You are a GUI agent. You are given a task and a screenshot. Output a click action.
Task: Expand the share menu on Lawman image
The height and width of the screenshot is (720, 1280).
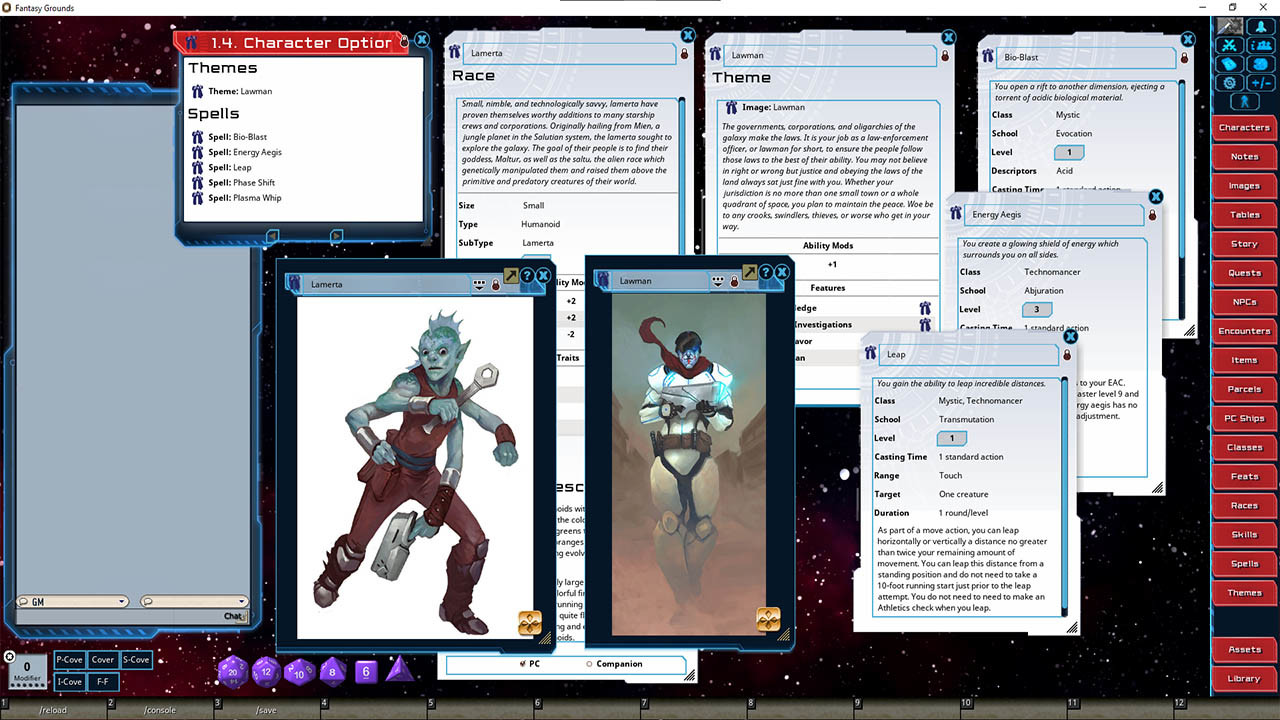click(719, 282)
